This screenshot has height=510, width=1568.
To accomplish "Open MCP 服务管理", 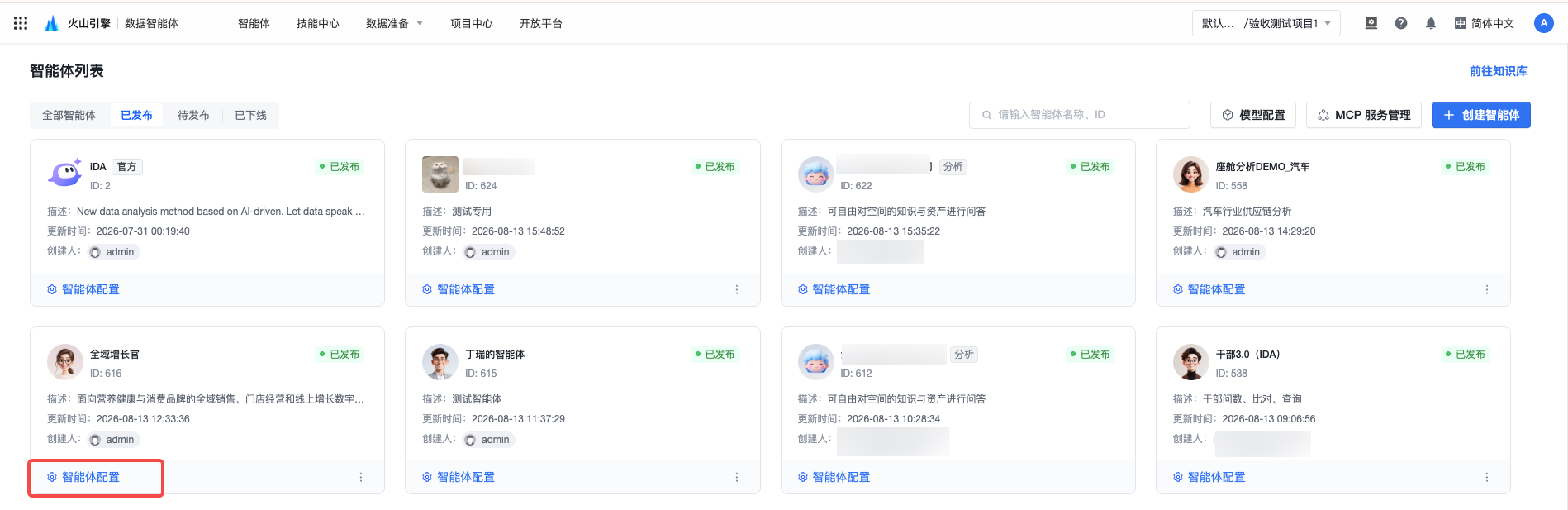I will pyautogui.click(x=1364, y=115).
